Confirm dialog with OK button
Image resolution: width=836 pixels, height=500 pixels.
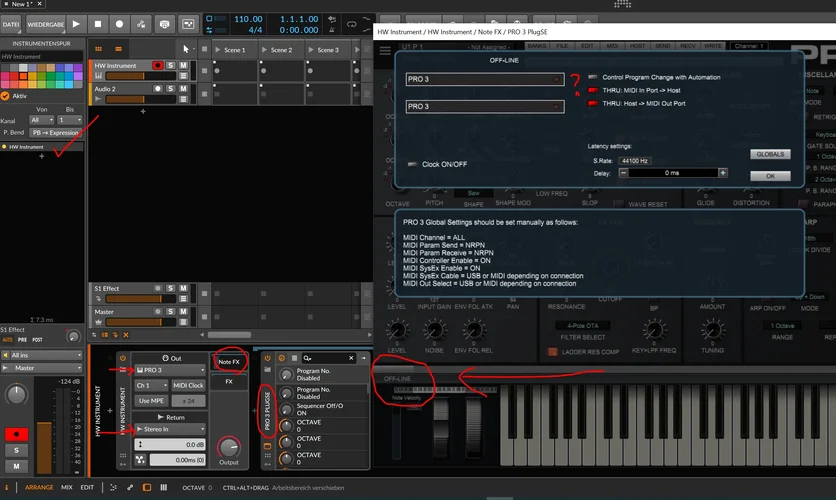[x=770, y=176]
